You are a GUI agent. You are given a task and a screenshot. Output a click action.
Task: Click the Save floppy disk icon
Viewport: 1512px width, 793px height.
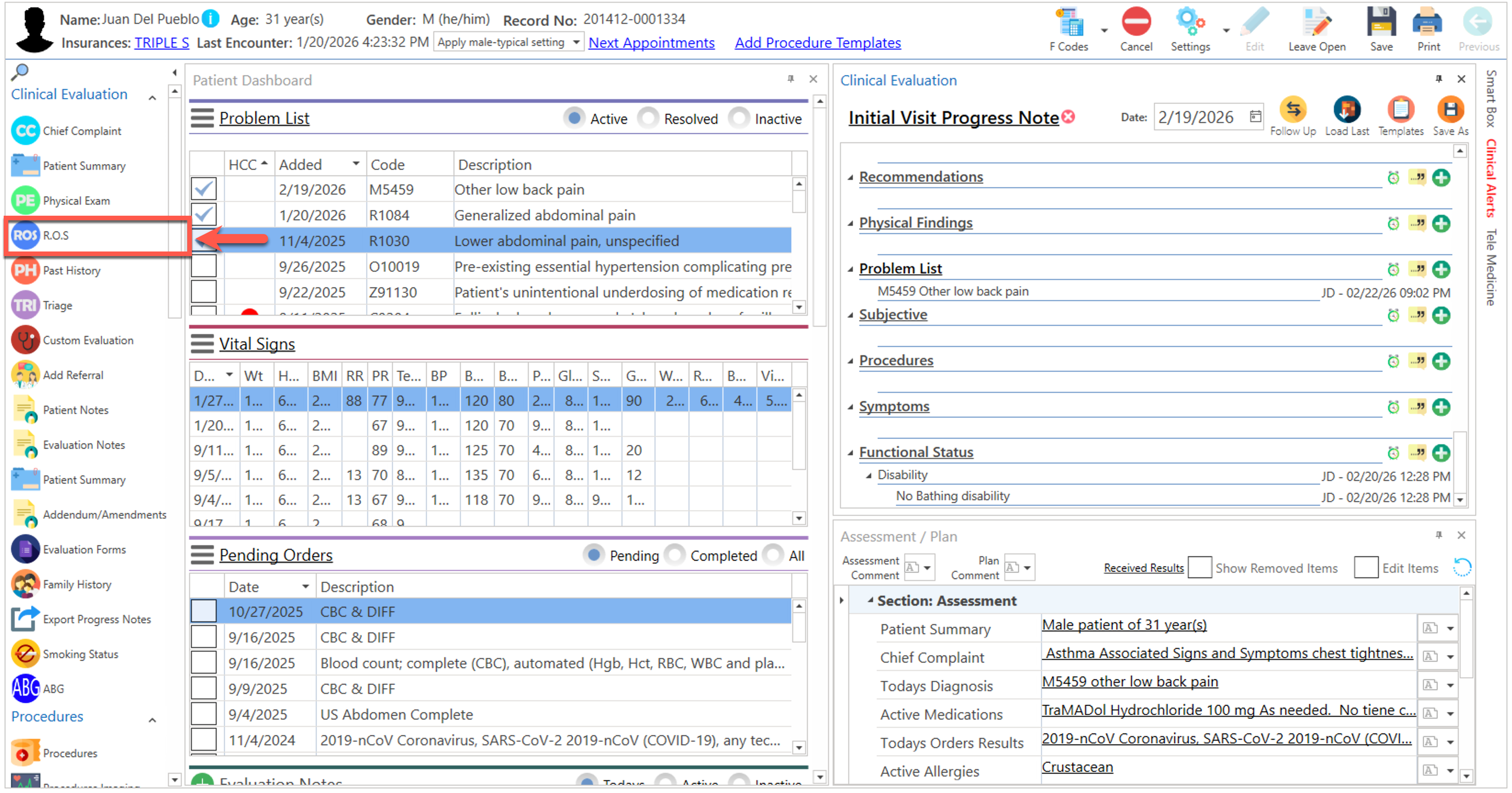1381,23
